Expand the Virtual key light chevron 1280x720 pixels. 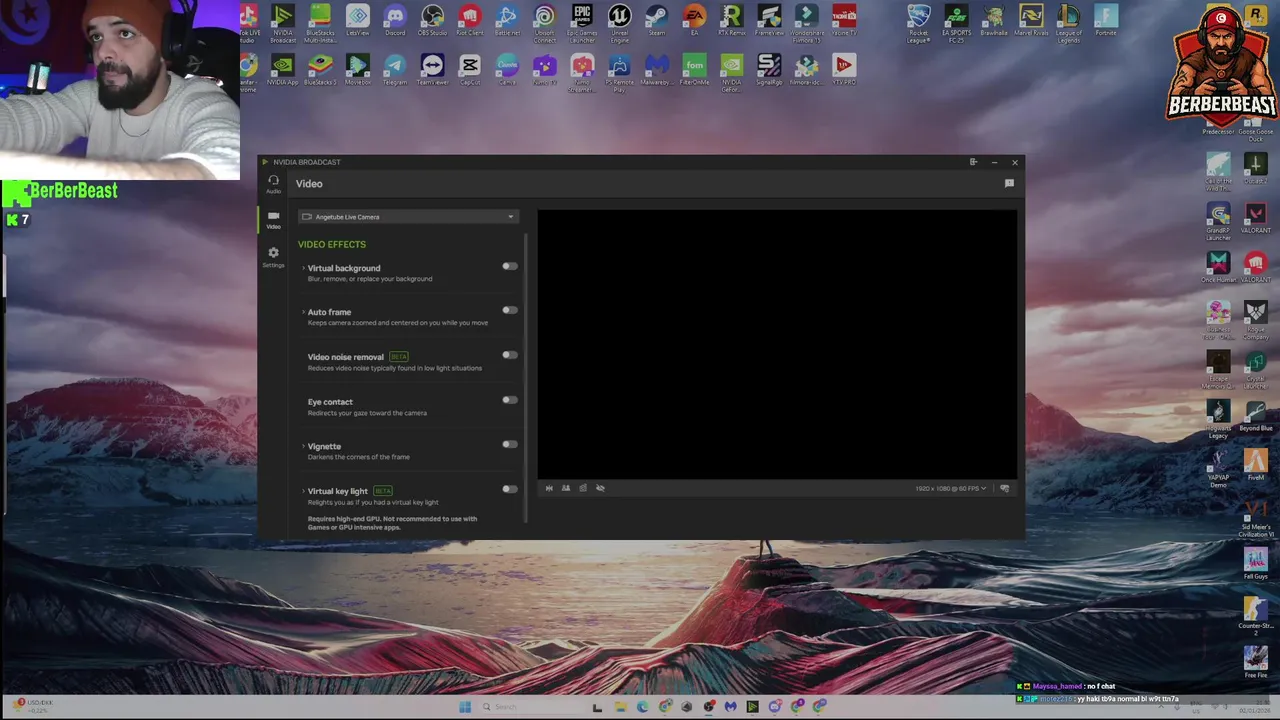303,491
